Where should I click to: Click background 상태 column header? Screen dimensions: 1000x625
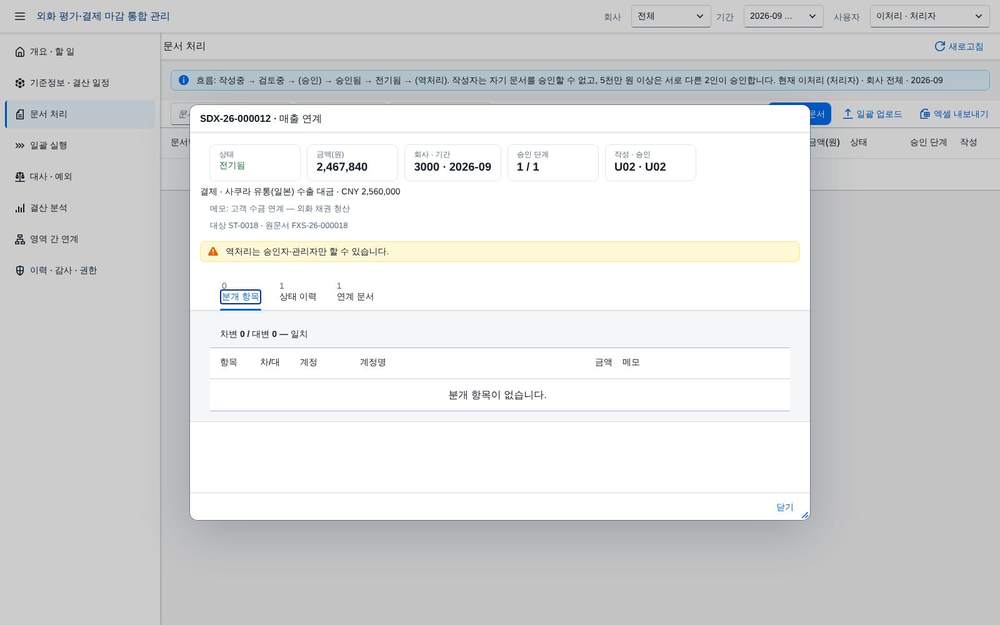tap(858, 142)
